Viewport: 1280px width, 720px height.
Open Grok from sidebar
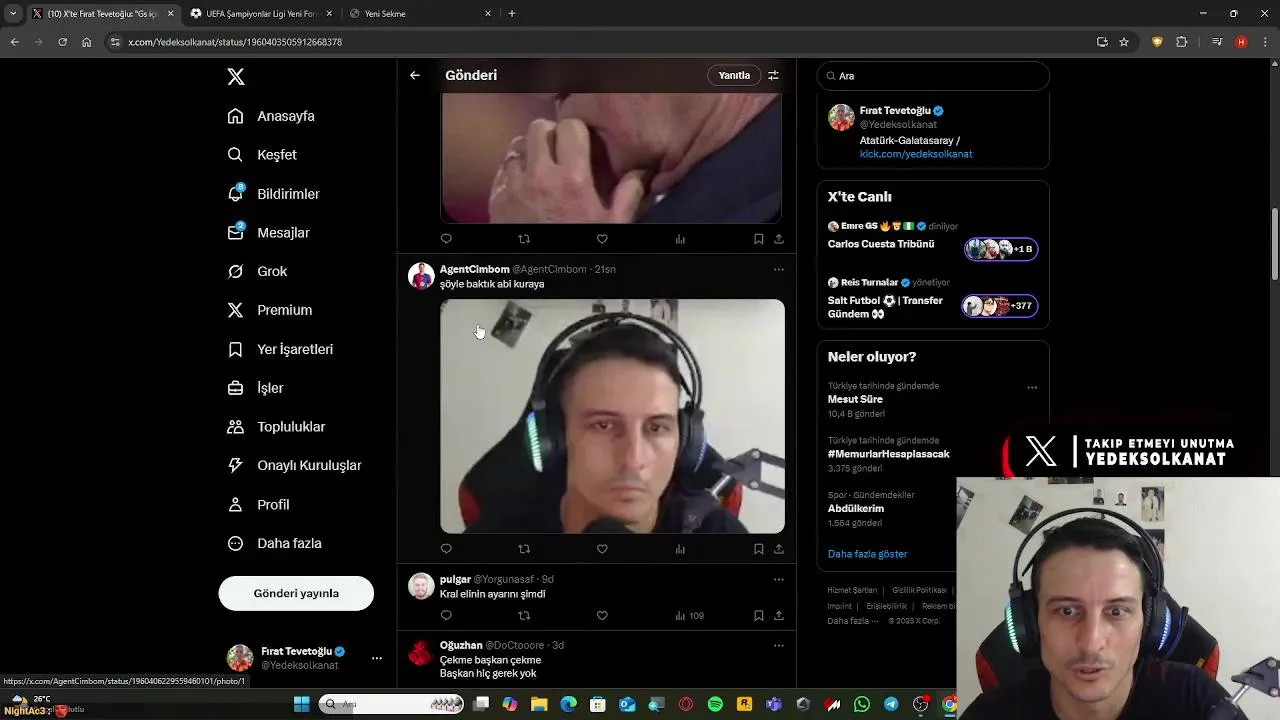click(x=257, y=271)
